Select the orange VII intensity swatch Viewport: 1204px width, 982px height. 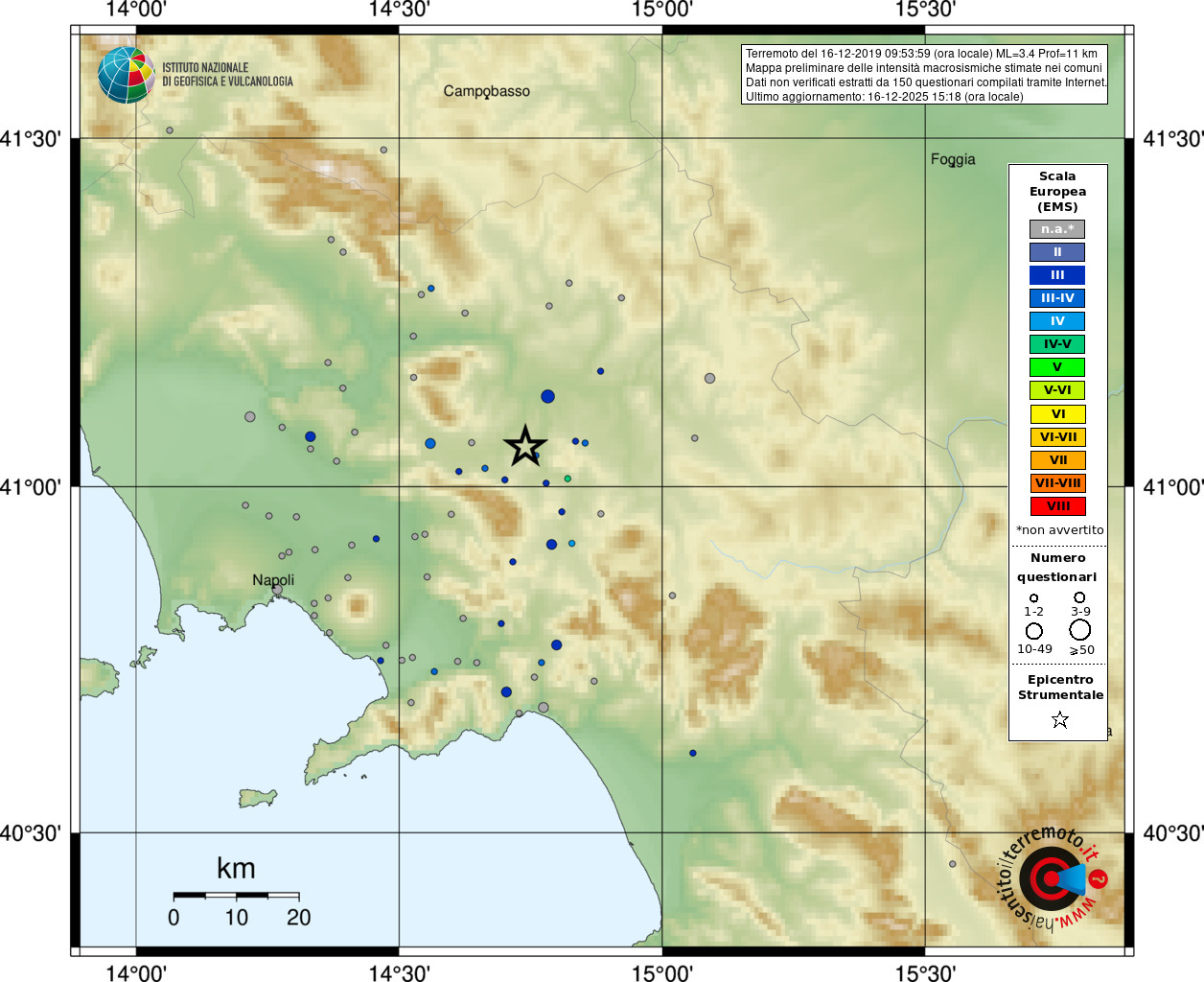point(1057,460)
